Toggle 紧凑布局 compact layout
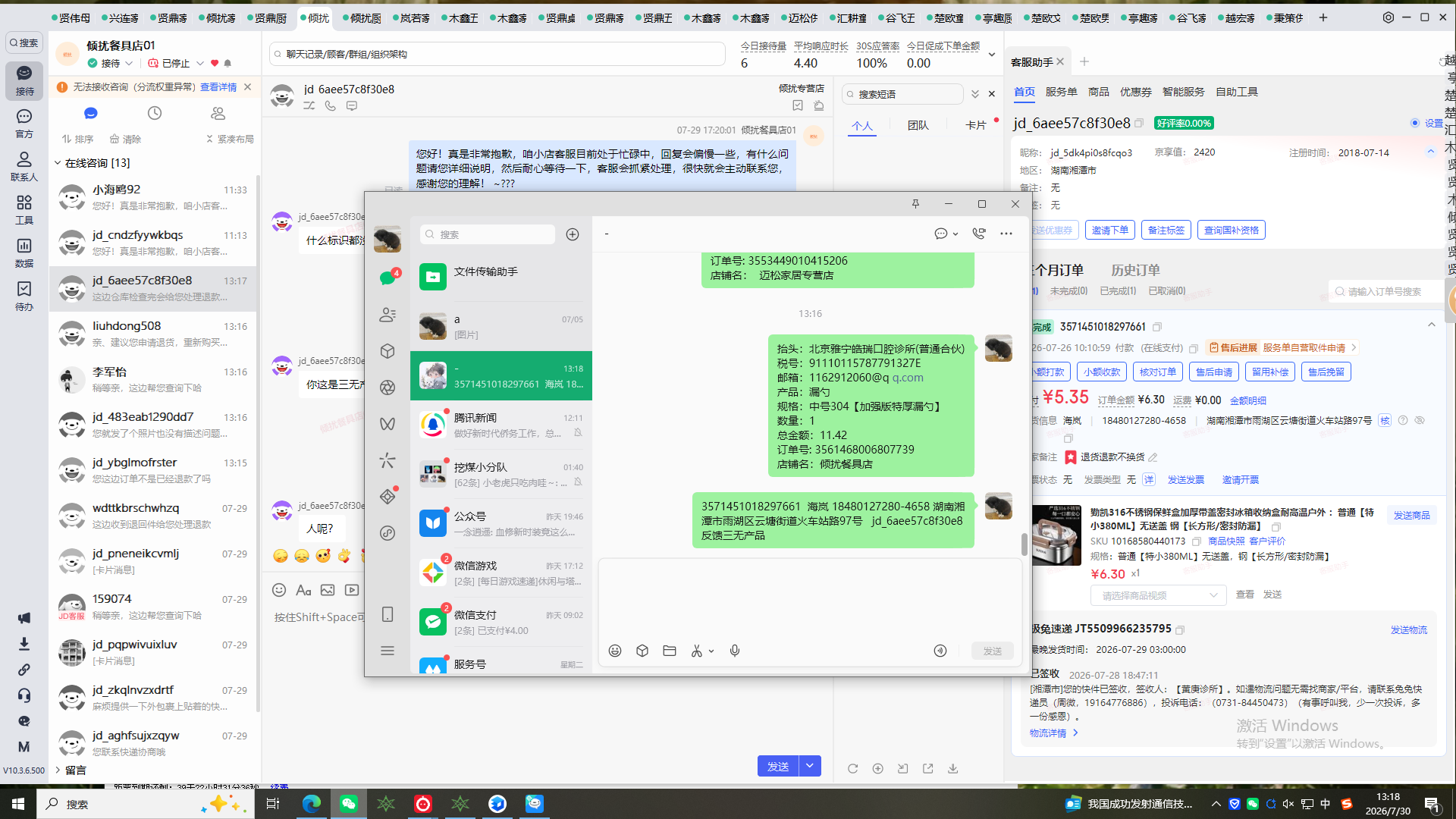Screen dimensions: 1456x819 230,139
